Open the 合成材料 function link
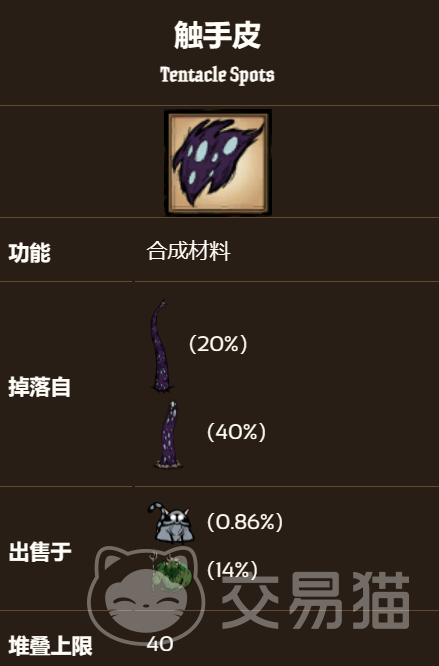Viewport: 439px width, 666px height. point(188,251)
